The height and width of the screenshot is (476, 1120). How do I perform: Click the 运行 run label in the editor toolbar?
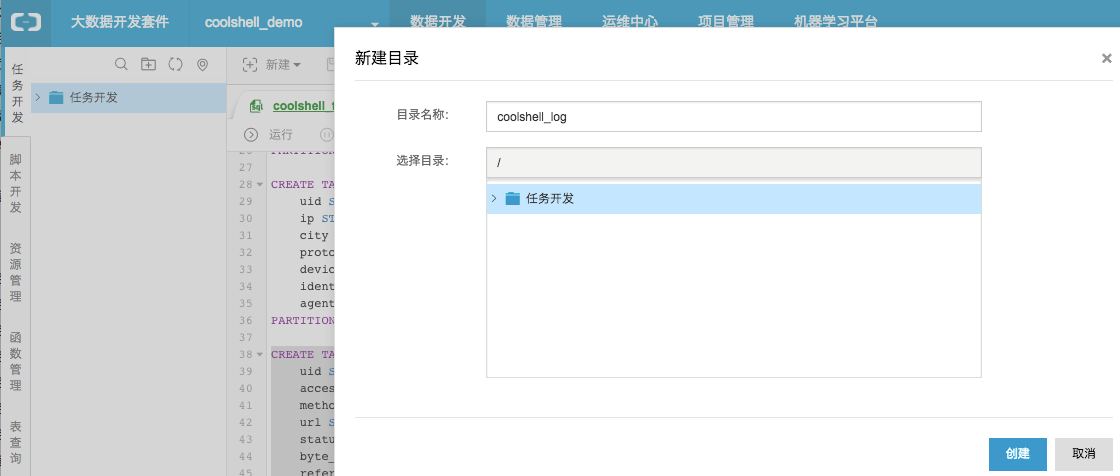point(281,134)
